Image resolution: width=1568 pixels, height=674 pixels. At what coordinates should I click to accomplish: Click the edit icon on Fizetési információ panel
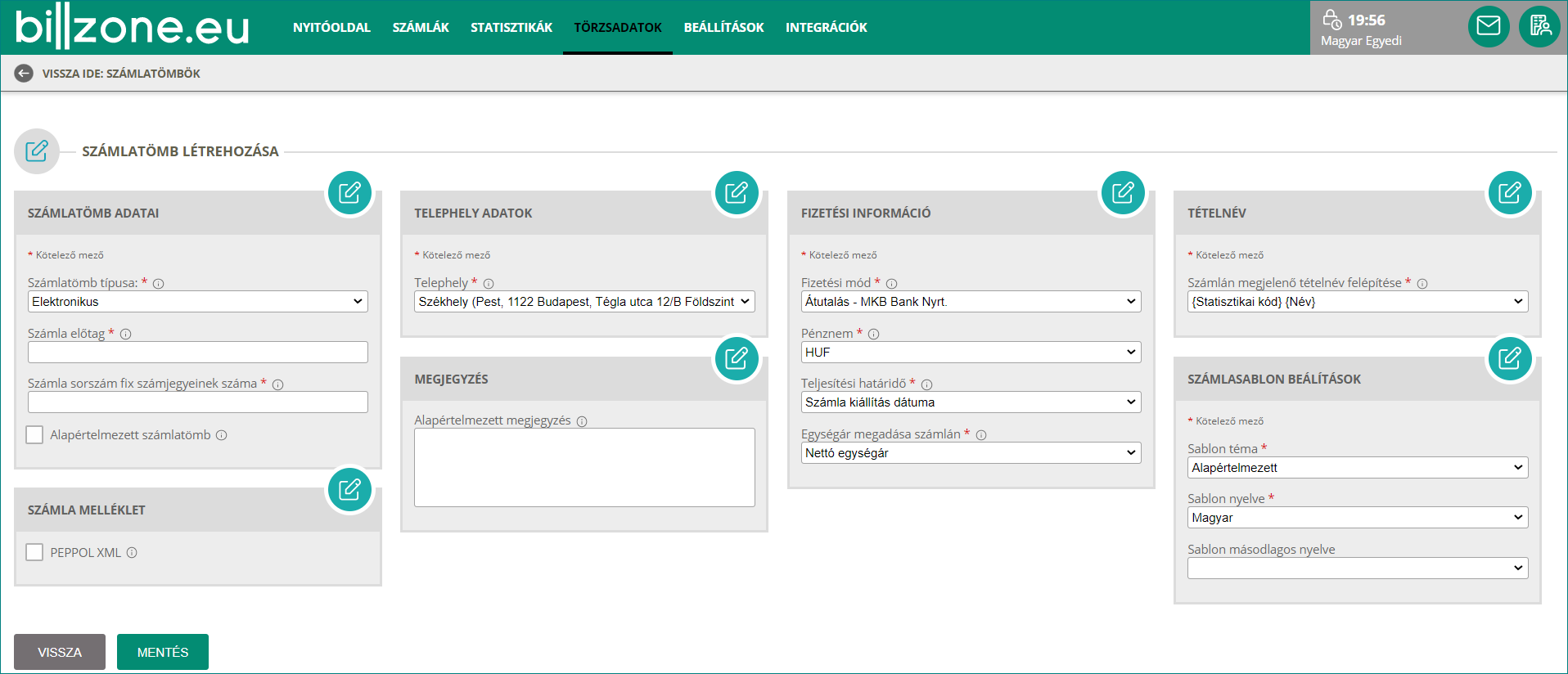pos(1123,193)
